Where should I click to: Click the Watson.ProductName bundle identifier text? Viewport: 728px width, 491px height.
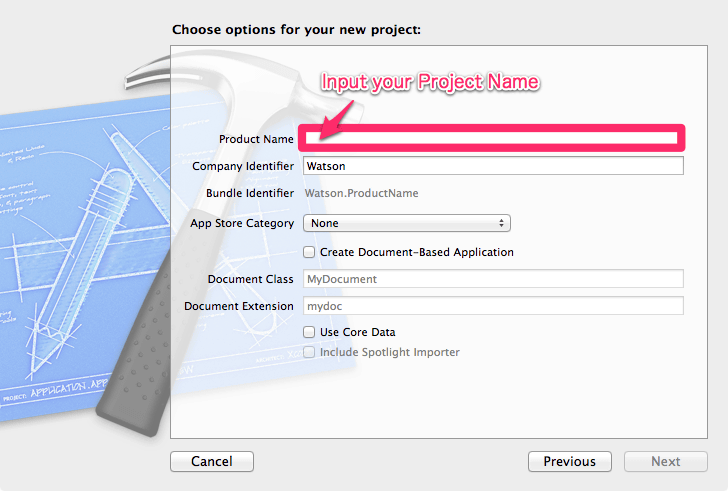pos(361,193)
